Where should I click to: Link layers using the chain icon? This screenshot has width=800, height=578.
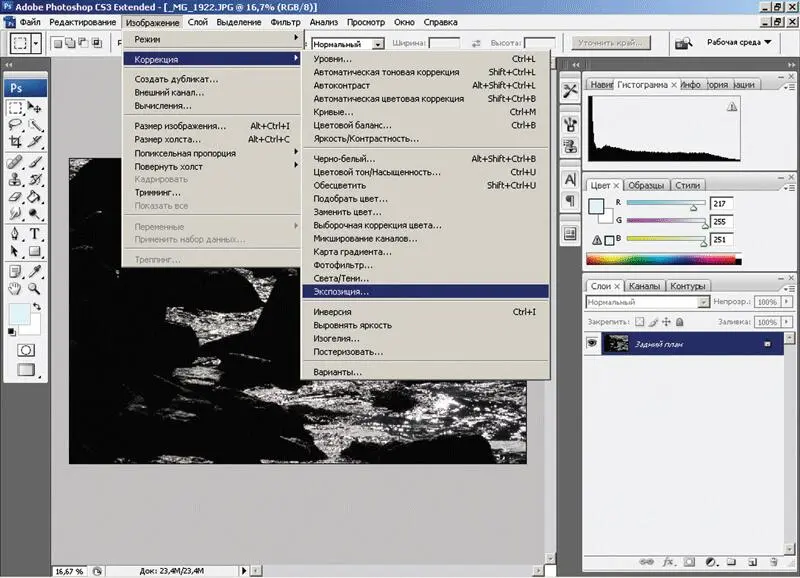[x=646, y=562]
